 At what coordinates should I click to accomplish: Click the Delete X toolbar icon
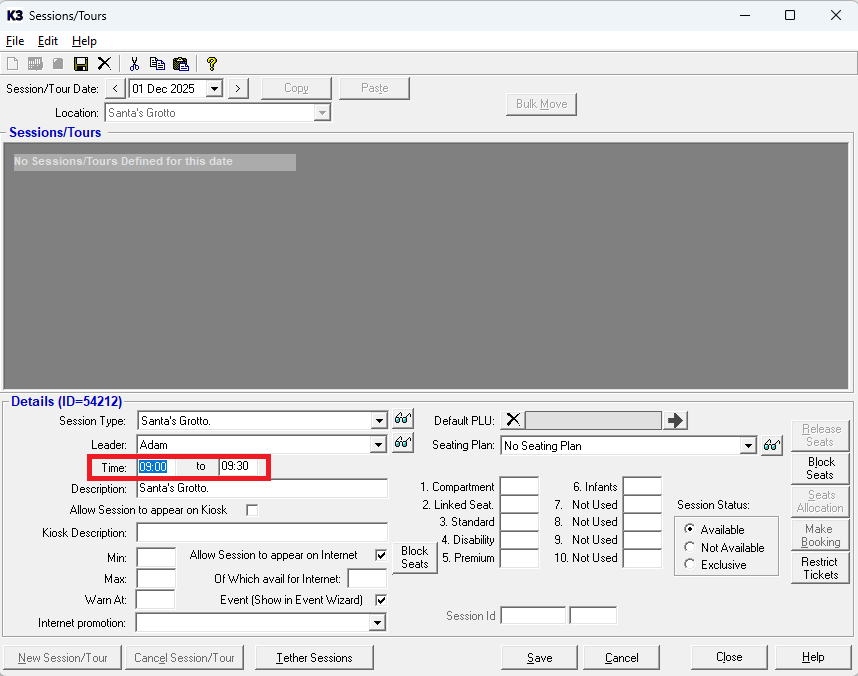coord(104,64)
